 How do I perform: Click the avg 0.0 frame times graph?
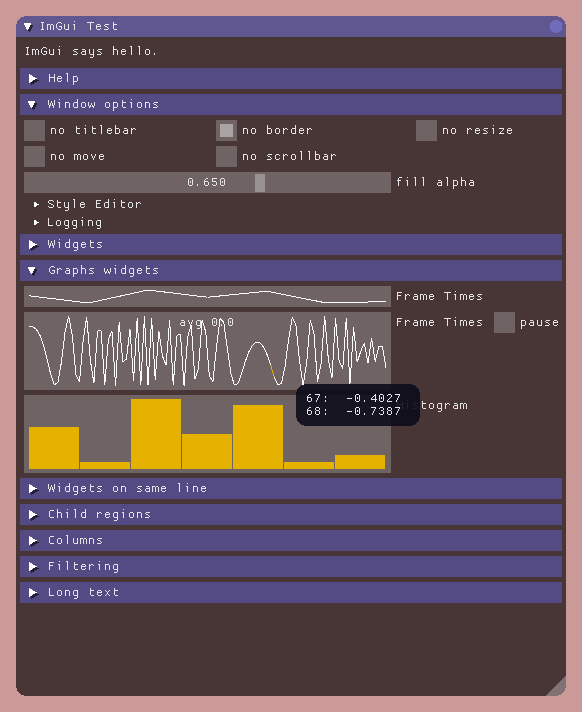pos(207,351)
